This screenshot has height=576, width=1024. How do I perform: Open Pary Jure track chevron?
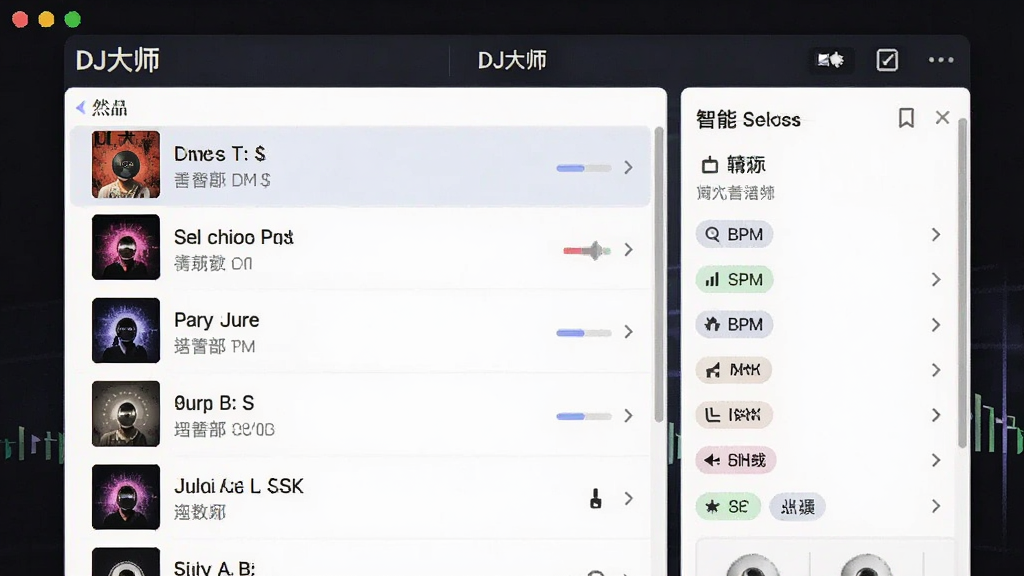628,332
